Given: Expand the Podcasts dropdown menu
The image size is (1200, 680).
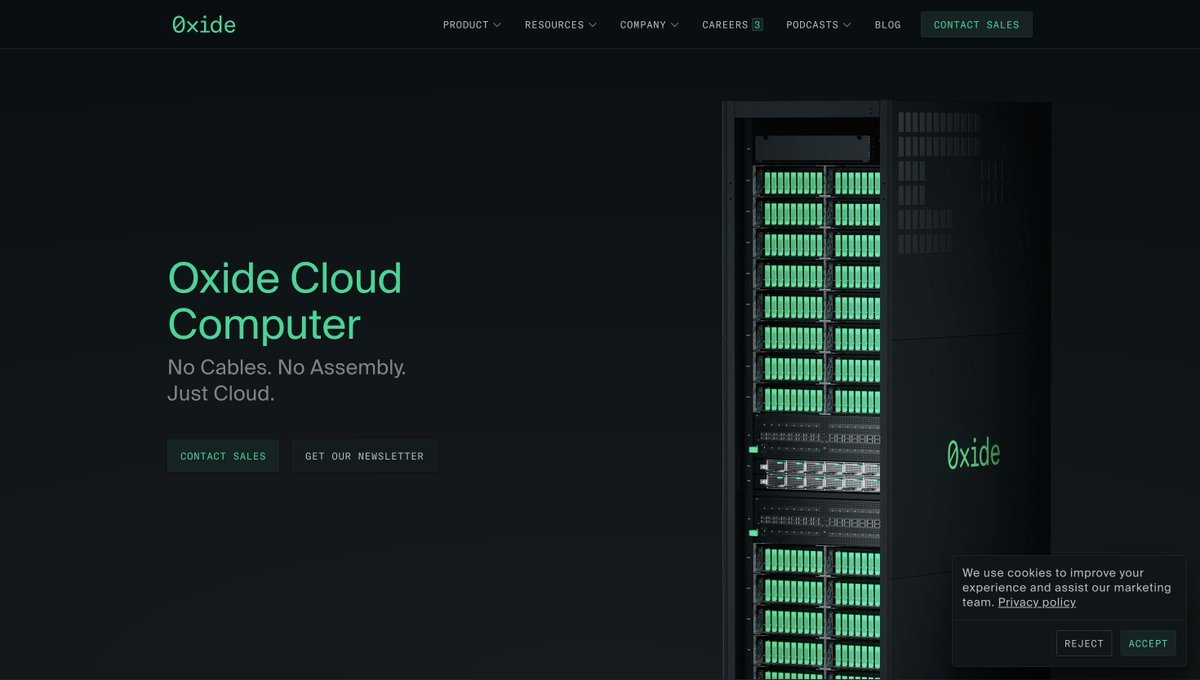Looking at the screenshot, I should (819, 25).
